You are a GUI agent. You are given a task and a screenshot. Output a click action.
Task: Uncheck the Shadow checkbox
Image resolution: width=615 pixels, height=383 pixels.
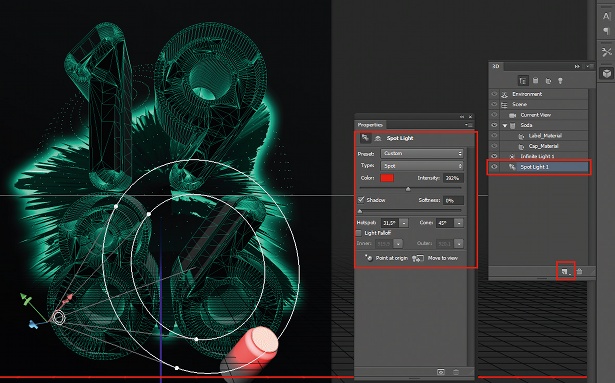pyautogui.click(x=361, y=200)
